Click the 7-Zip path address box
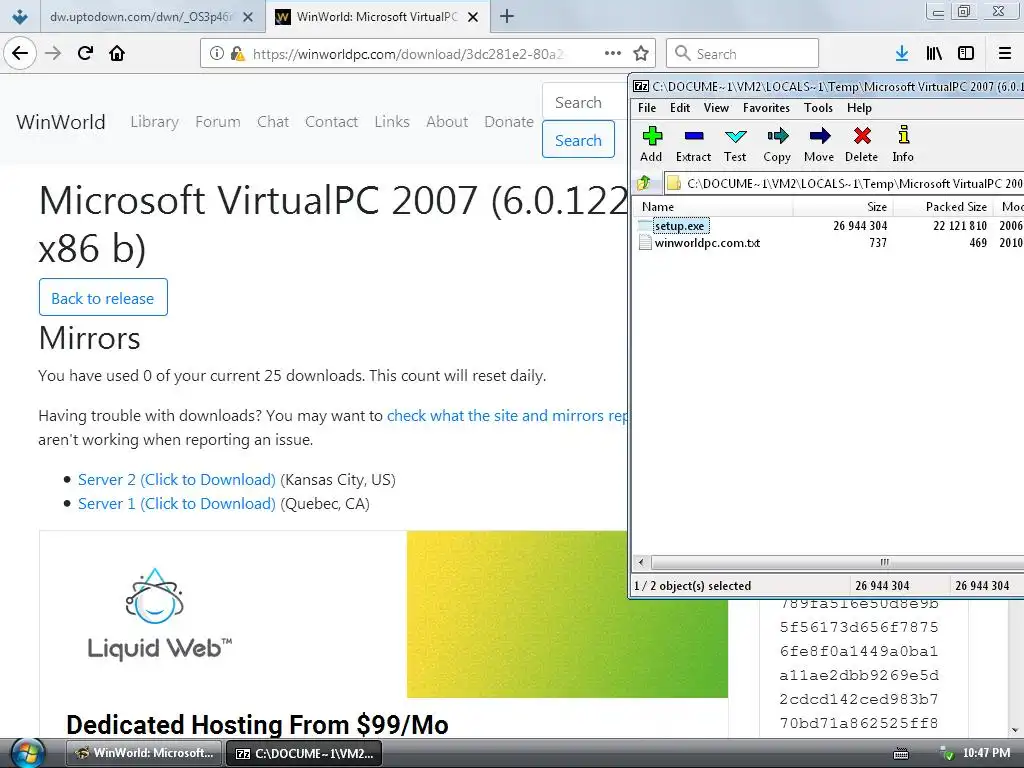This screenshot has height=768, width=1024. click(x=844, y=184)
